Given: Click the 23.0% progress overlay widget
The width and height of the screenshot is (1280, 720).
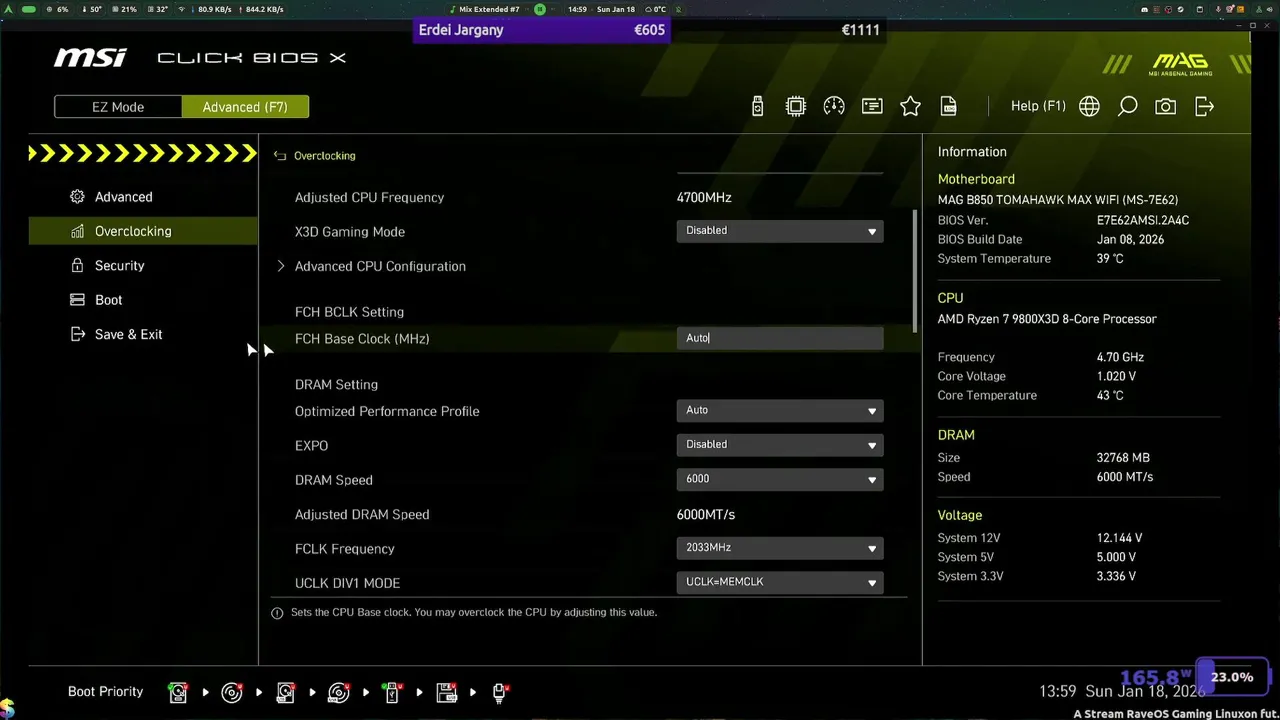Looking at the screenshot, I should pyautogui.click(x=1232, y=677).
